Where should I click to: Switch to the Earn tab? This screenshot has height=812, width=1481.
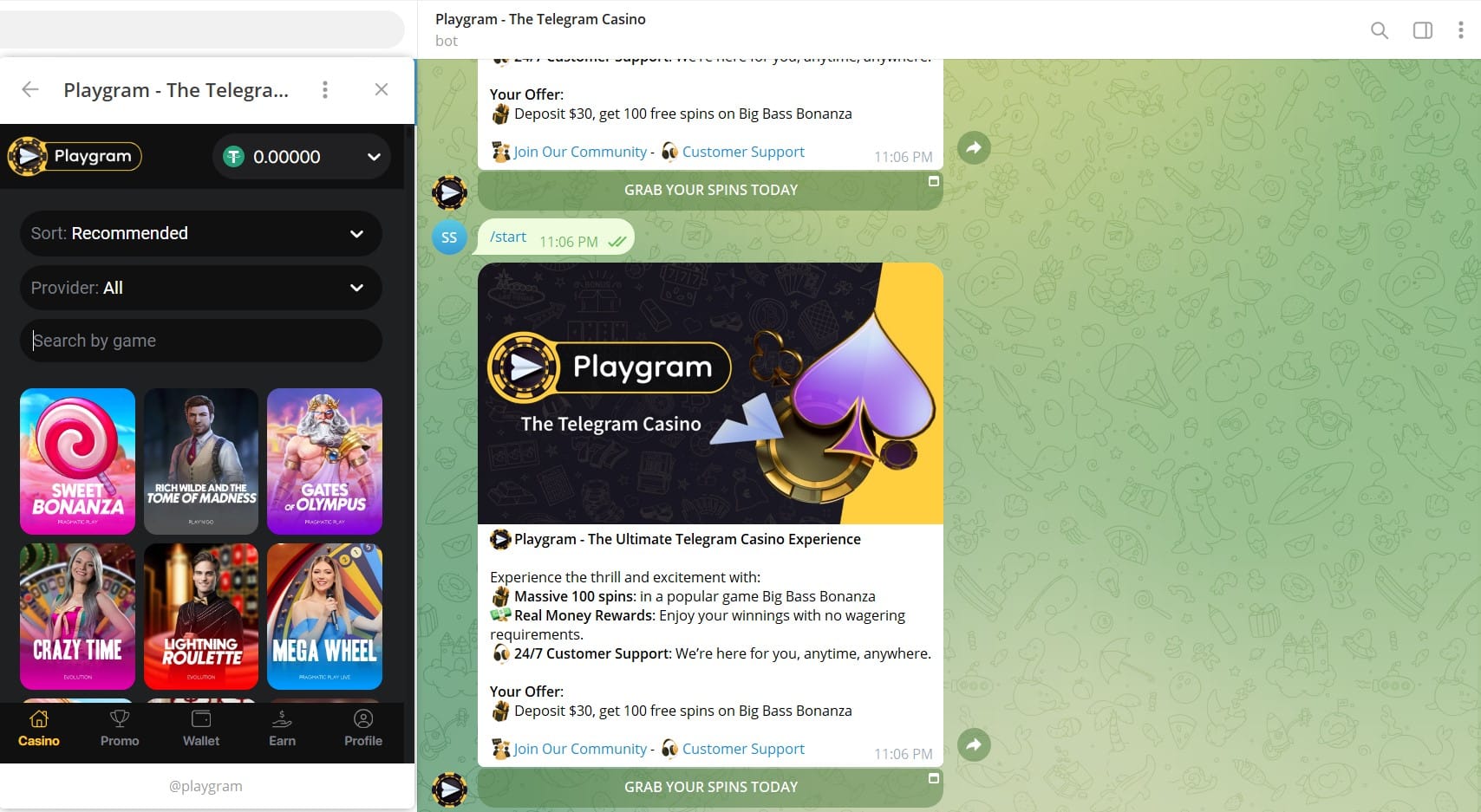[x=282, y=729]
